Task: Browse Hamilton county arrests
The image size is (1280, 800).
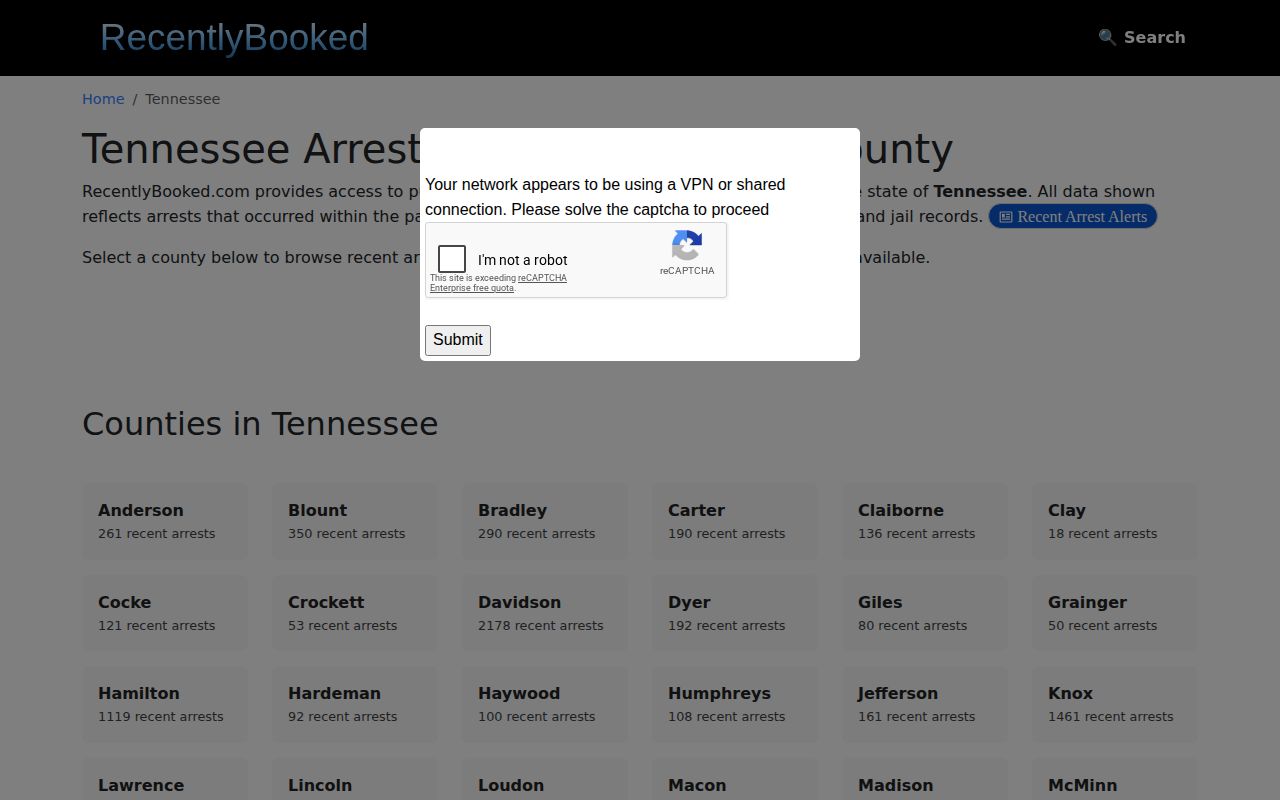Action: coord(165,704)
